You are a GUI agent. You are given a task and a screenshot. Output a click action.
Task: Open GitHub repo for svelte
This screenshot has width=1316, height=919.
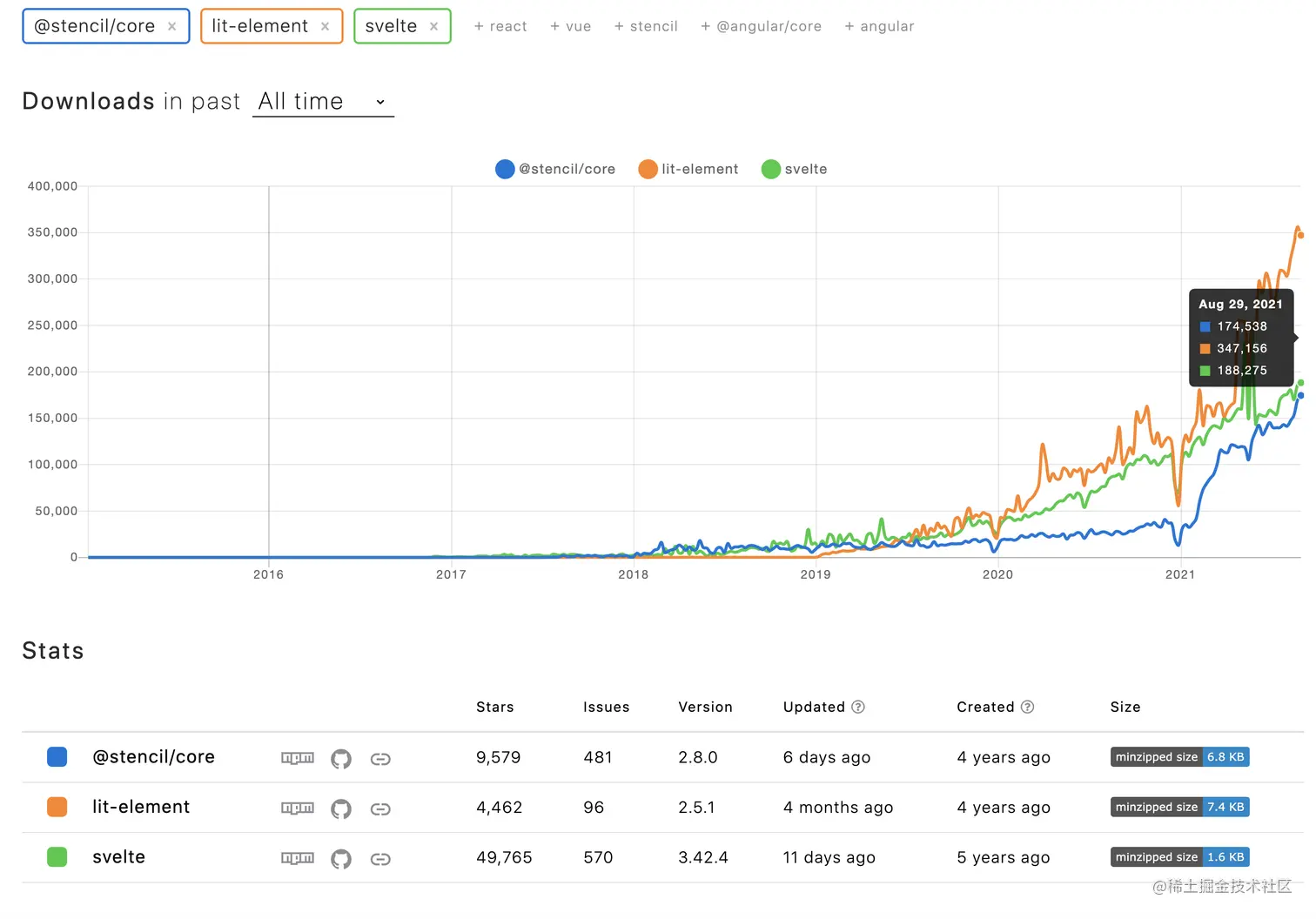click(x=341, y=859)
